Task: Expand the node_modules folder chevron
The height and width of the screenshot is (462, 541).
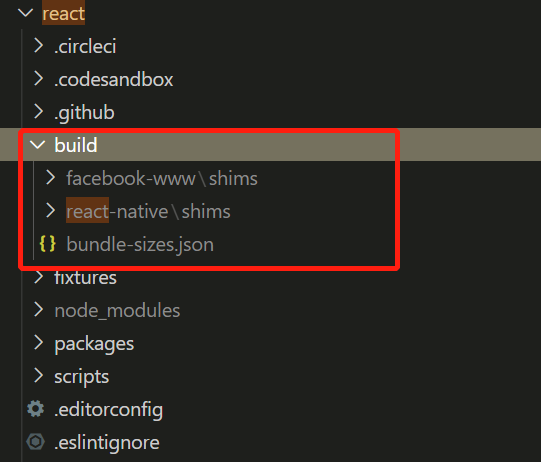Action: click(x=39, y=310)
